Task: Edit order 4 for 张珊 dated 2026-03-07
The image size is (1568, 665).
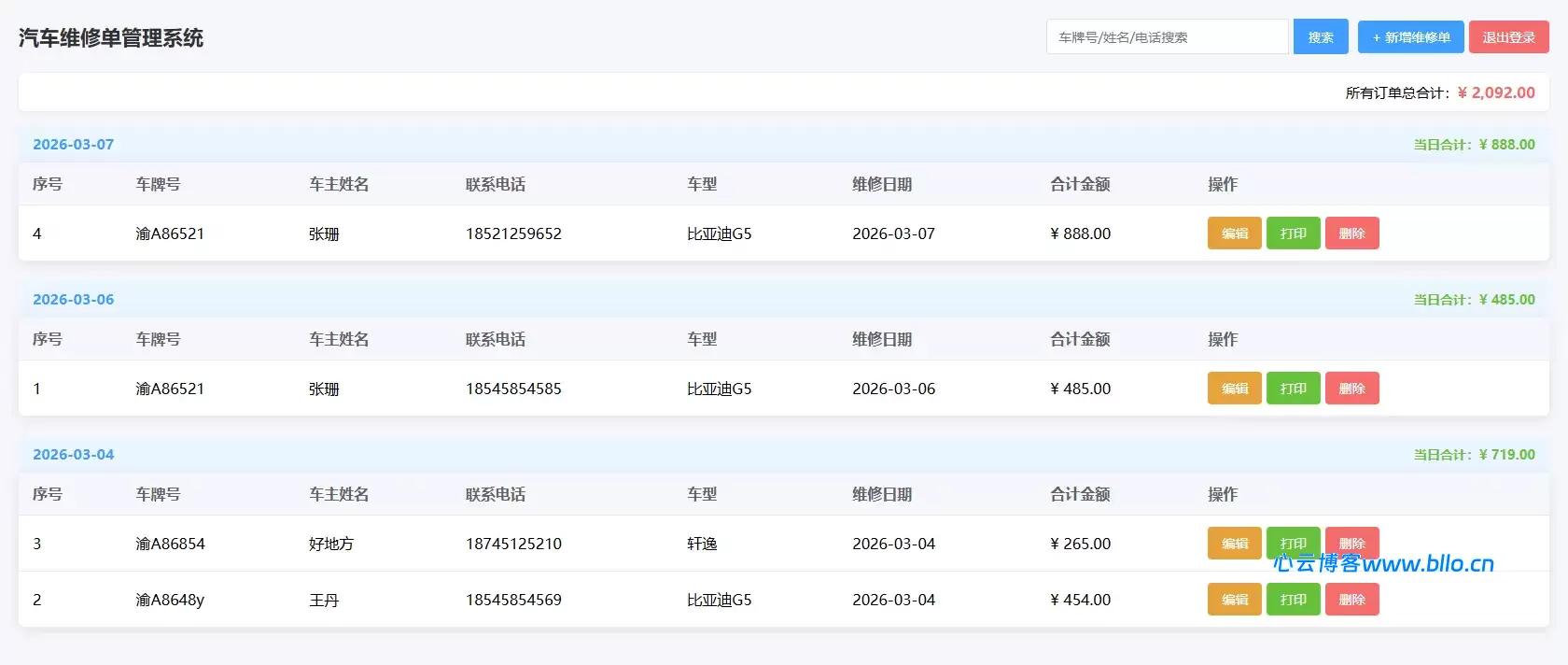Action: click(x=1234, y=233)
